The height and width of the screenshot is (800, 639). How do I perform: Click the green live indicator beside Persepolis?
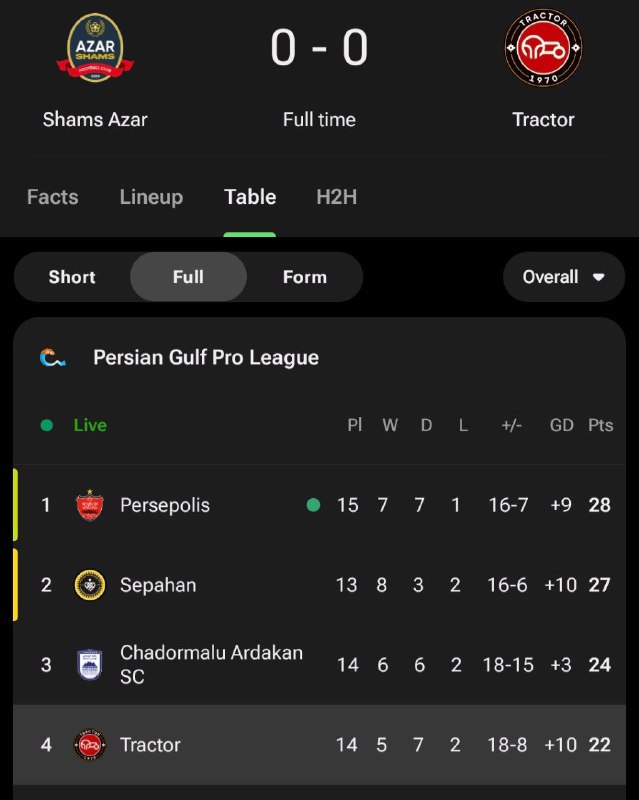[313, 505]
